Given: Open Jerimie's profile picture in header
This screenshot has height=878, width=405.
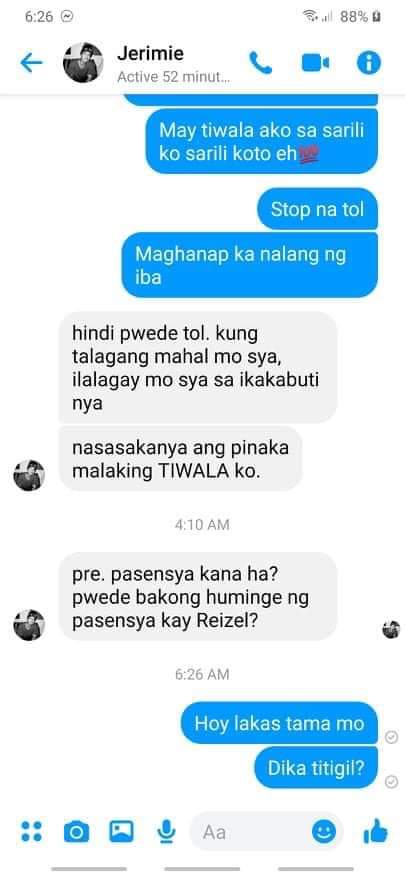Looking at the screenshot, I should (83, 63).
